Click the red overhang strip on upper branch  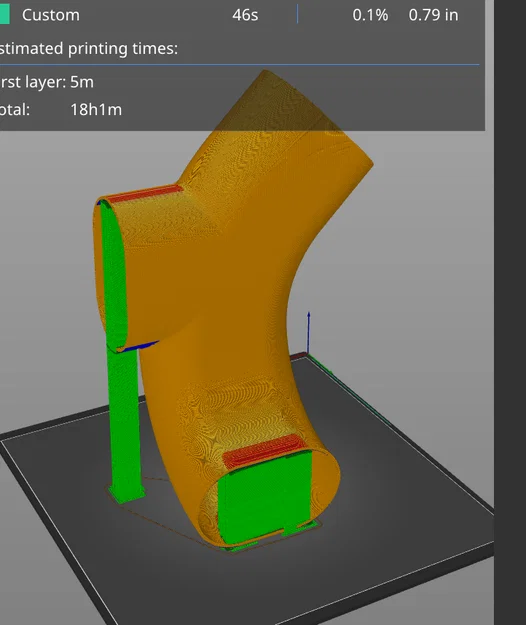144,194
